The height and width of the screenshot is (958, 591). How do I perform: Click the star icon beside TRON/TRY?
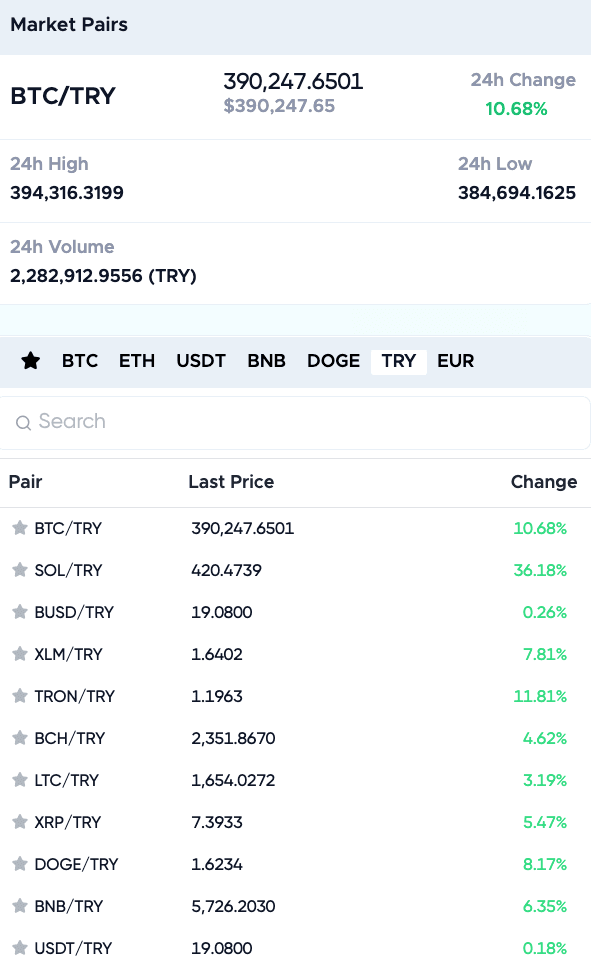(x=20, y=696)
